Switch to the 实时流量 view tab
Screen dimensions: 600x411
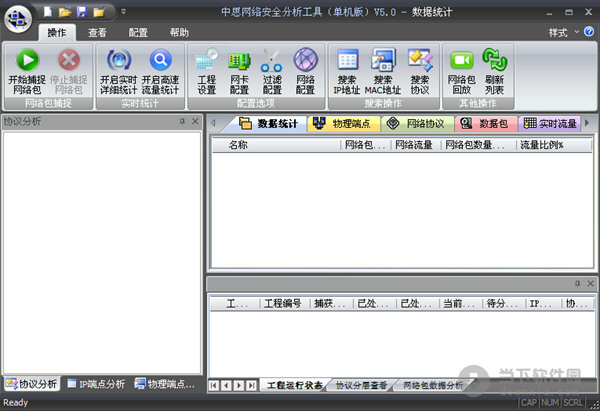(x=550, y=124)
